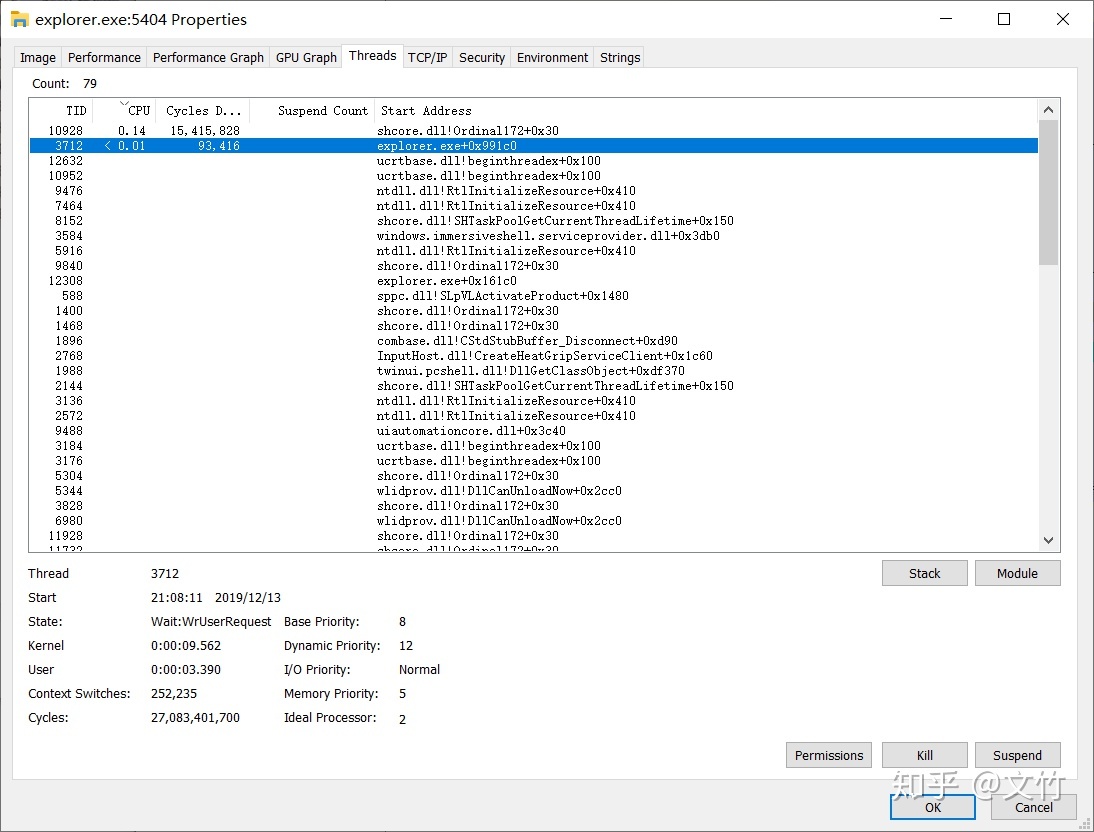This screenshot has width=1094, height=832.
Task: Cancel the Properties dialog
Action: pos(1033,807)
